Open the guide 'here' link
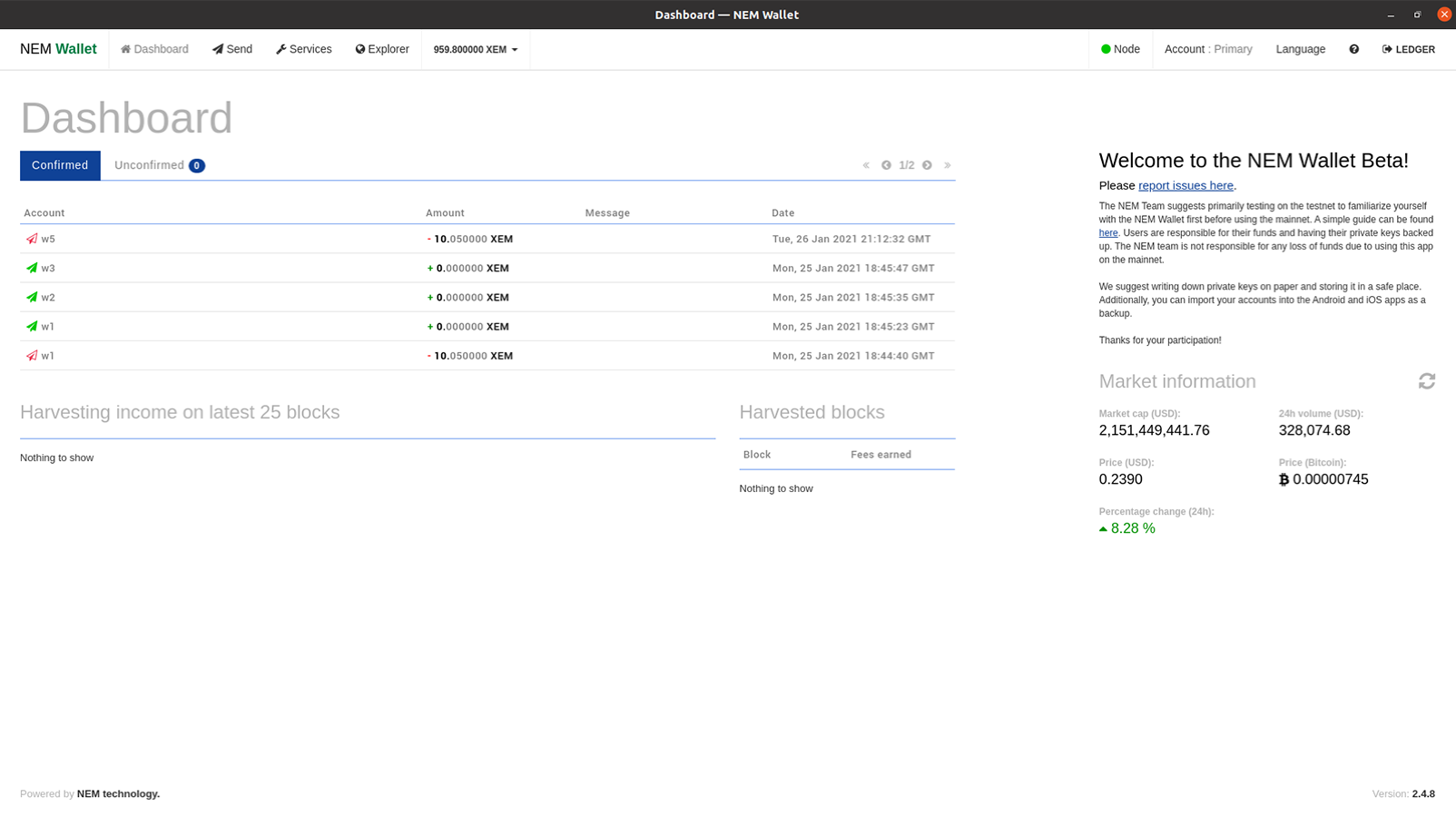1456x817 pixels. coord(1107,233)
